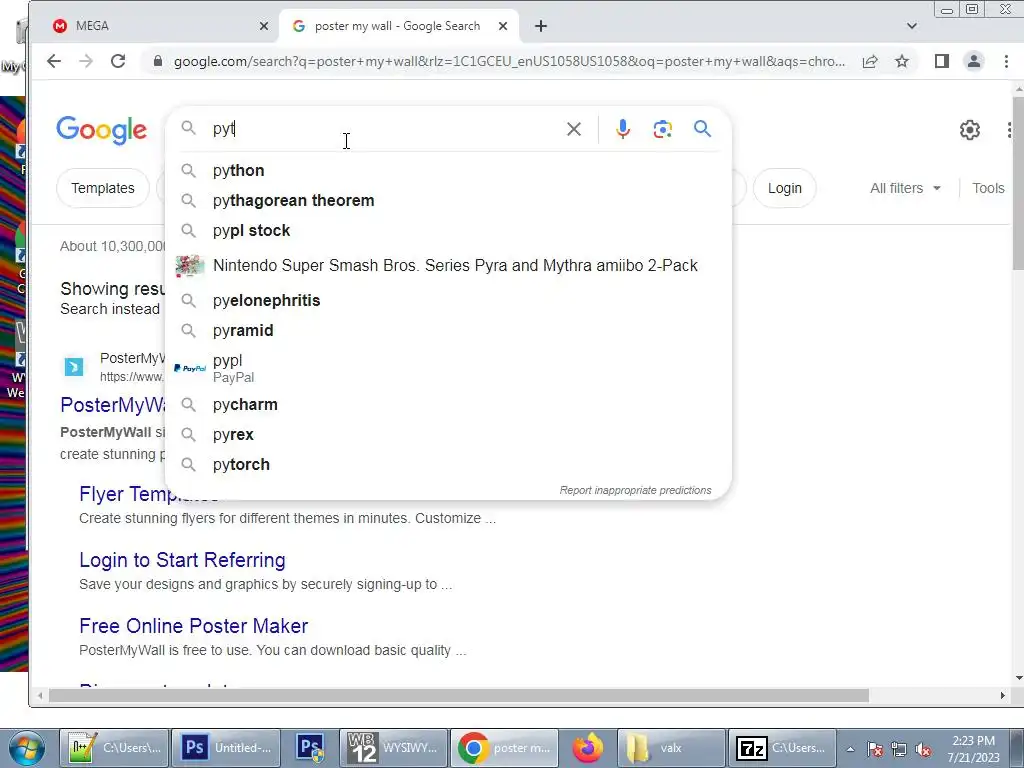Open the Tools search option
Image resolution: width=1024 pixels, height=768 pixels.
988,188
